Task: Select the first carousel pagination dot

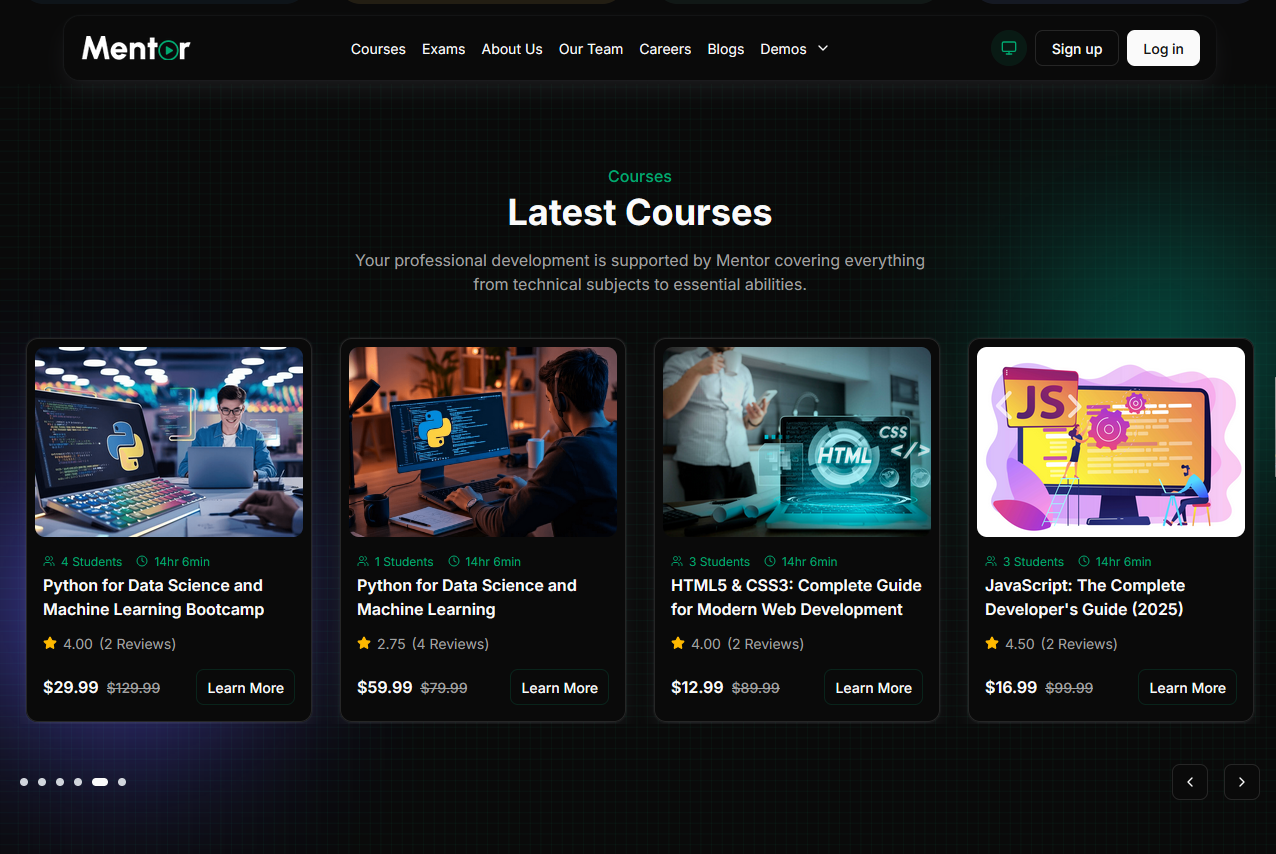Action: click(x=24, y=782)
